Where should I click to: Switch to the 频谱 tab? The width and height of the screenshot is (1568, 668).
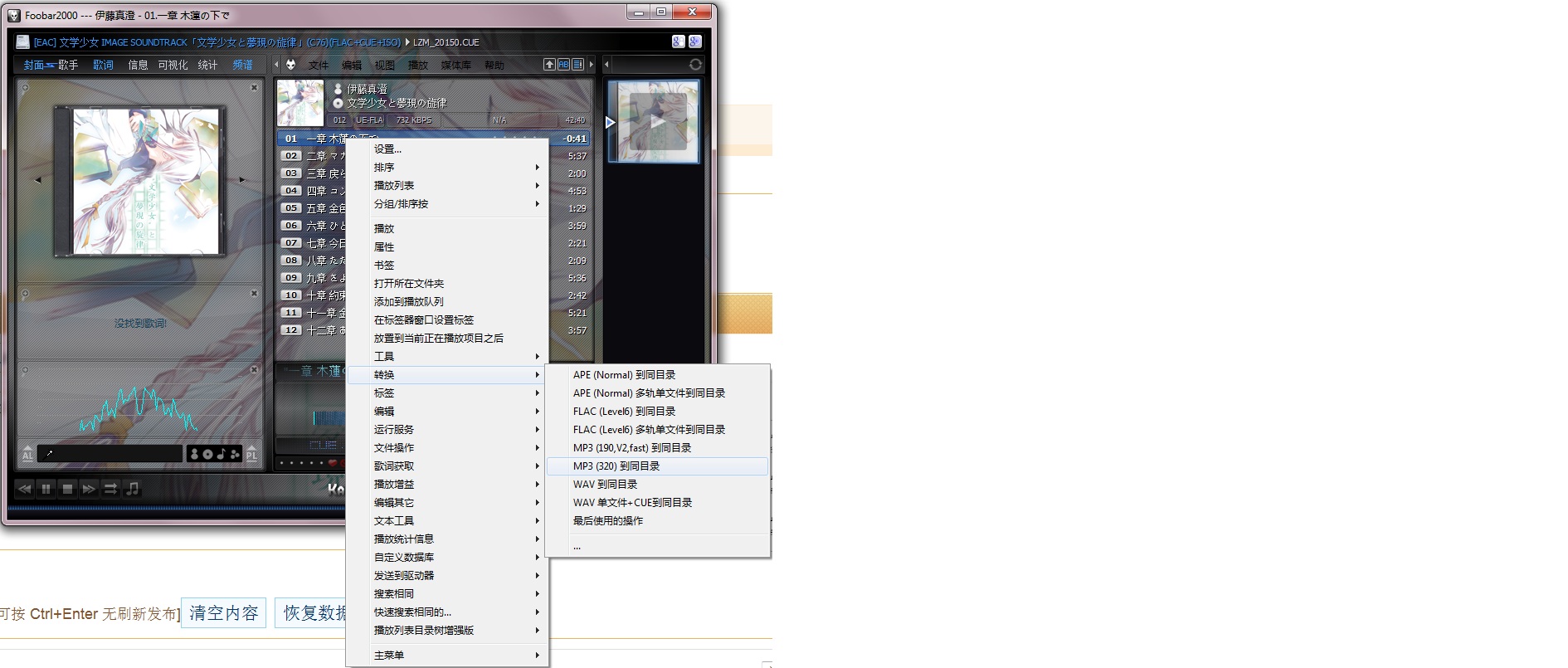point(242,65)
